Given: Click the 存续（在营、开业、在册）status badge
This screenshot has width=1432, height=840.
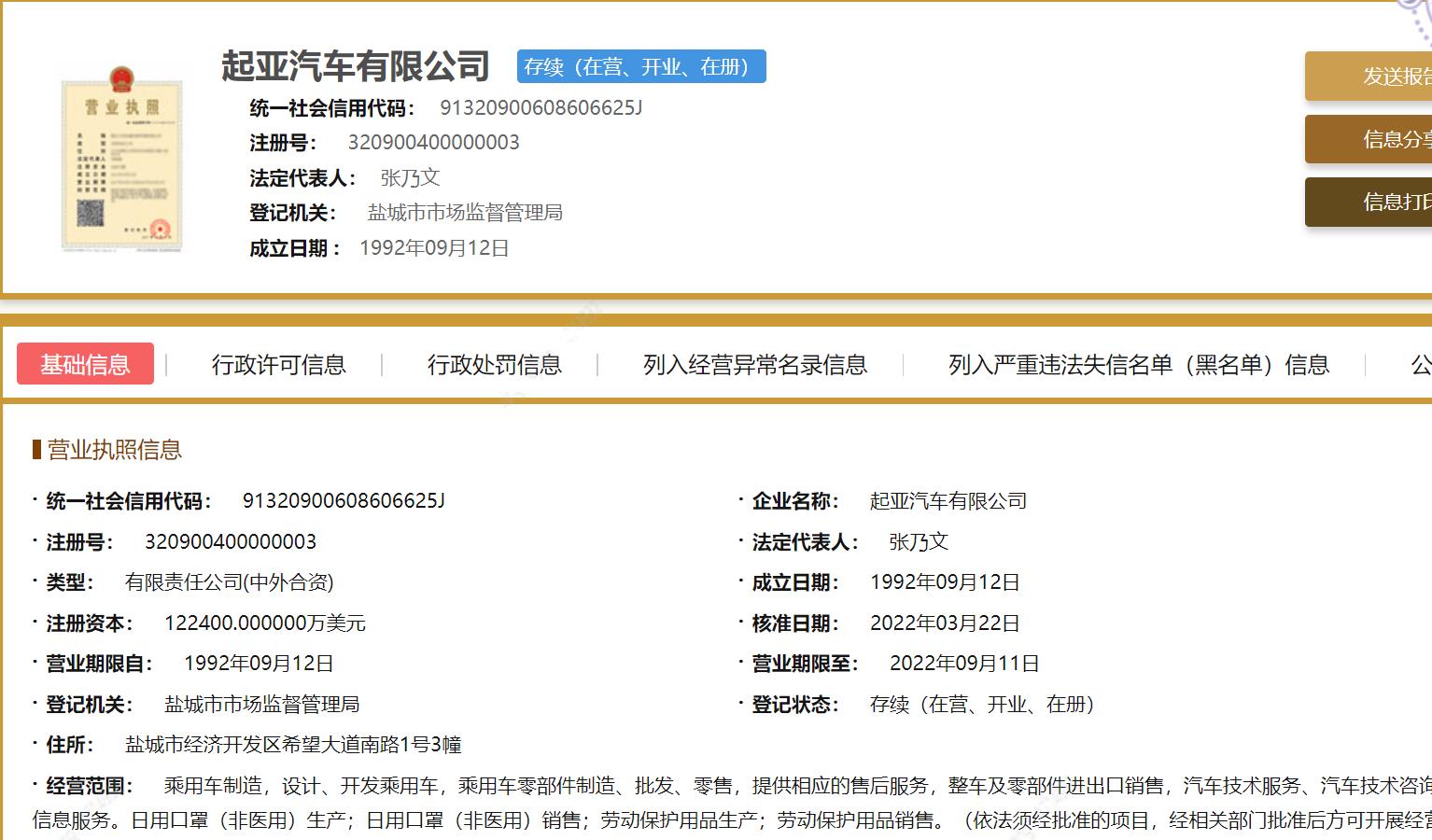Looking at the screenshot, I should pyautogui.click(x=641, y=66).
